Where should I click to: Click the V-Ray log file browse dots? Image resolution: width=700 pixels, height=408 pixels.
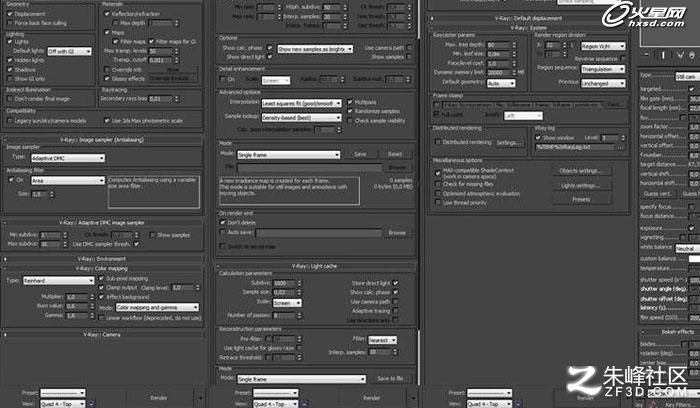click(x=620, y=147)
